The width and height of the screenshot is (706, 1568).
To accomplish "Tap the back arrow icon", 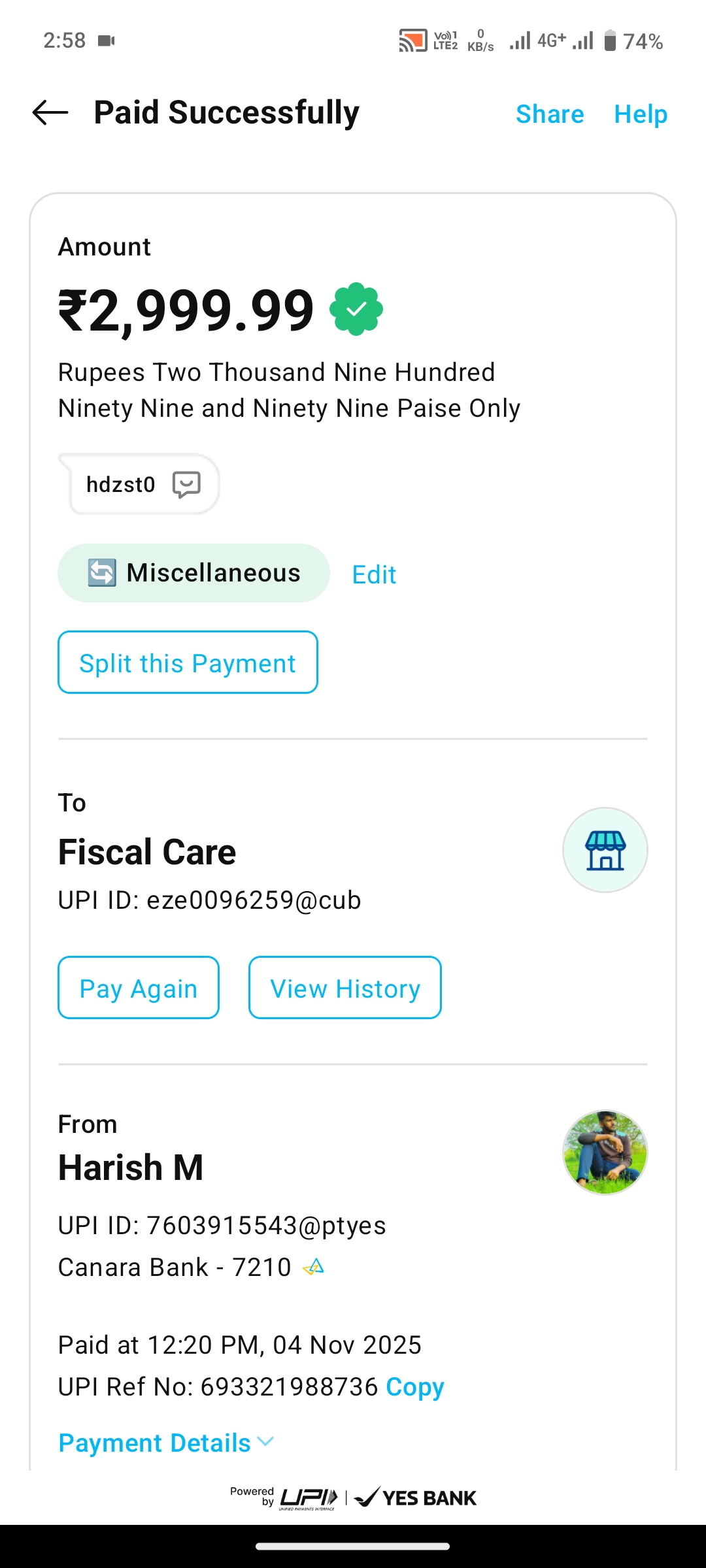I will coord(50,112).
